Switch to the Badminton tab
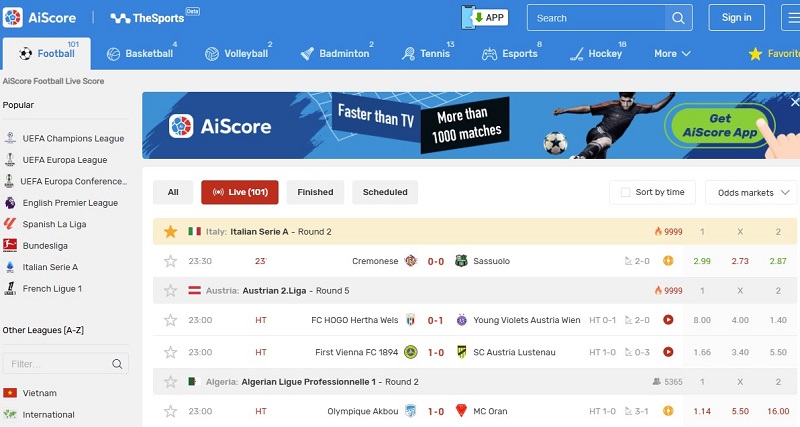The height and width of the screenshot is (427, 800). coord(337,53)
